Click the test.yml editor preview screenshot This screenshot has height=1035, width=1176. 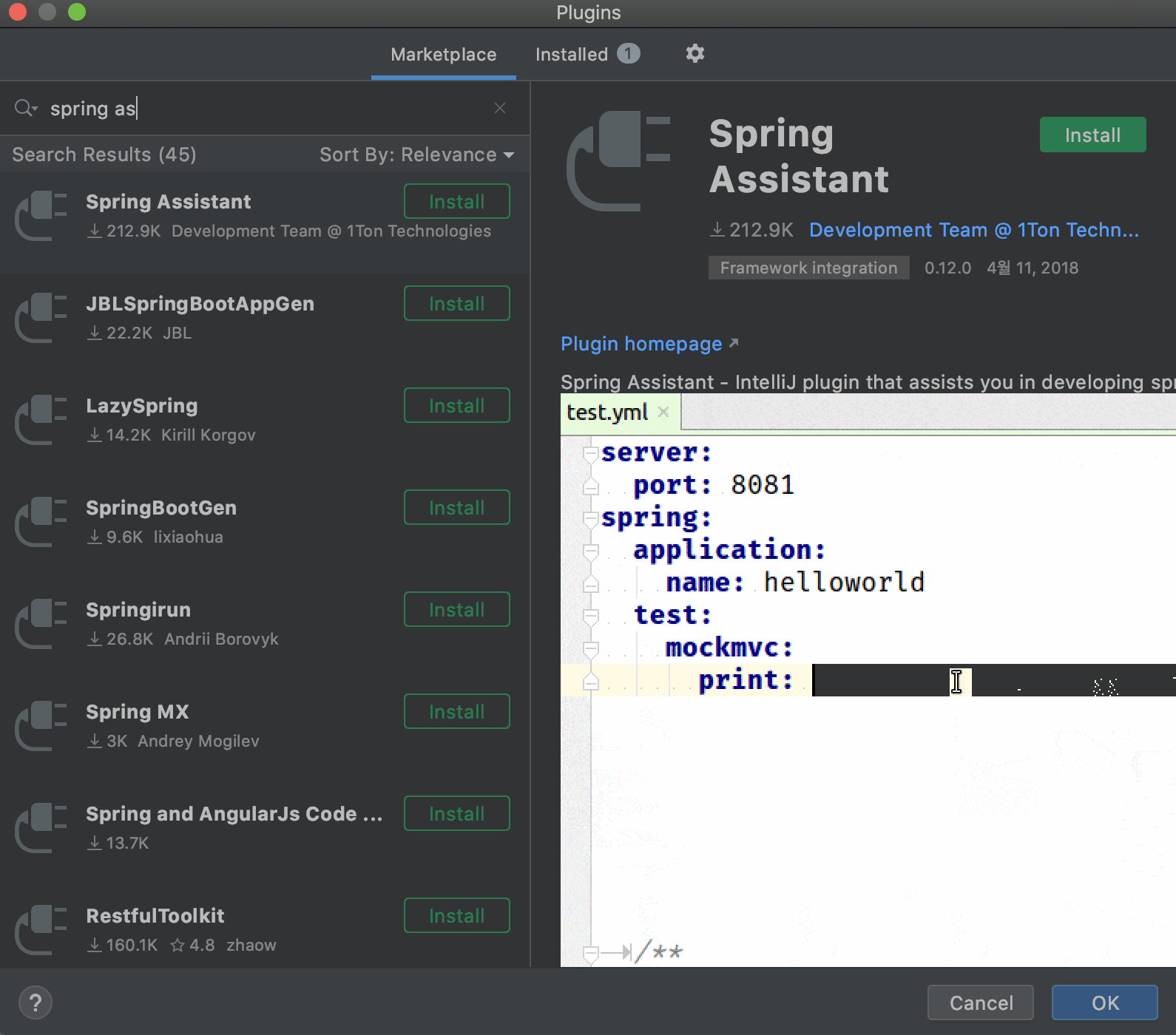[868, 680]
